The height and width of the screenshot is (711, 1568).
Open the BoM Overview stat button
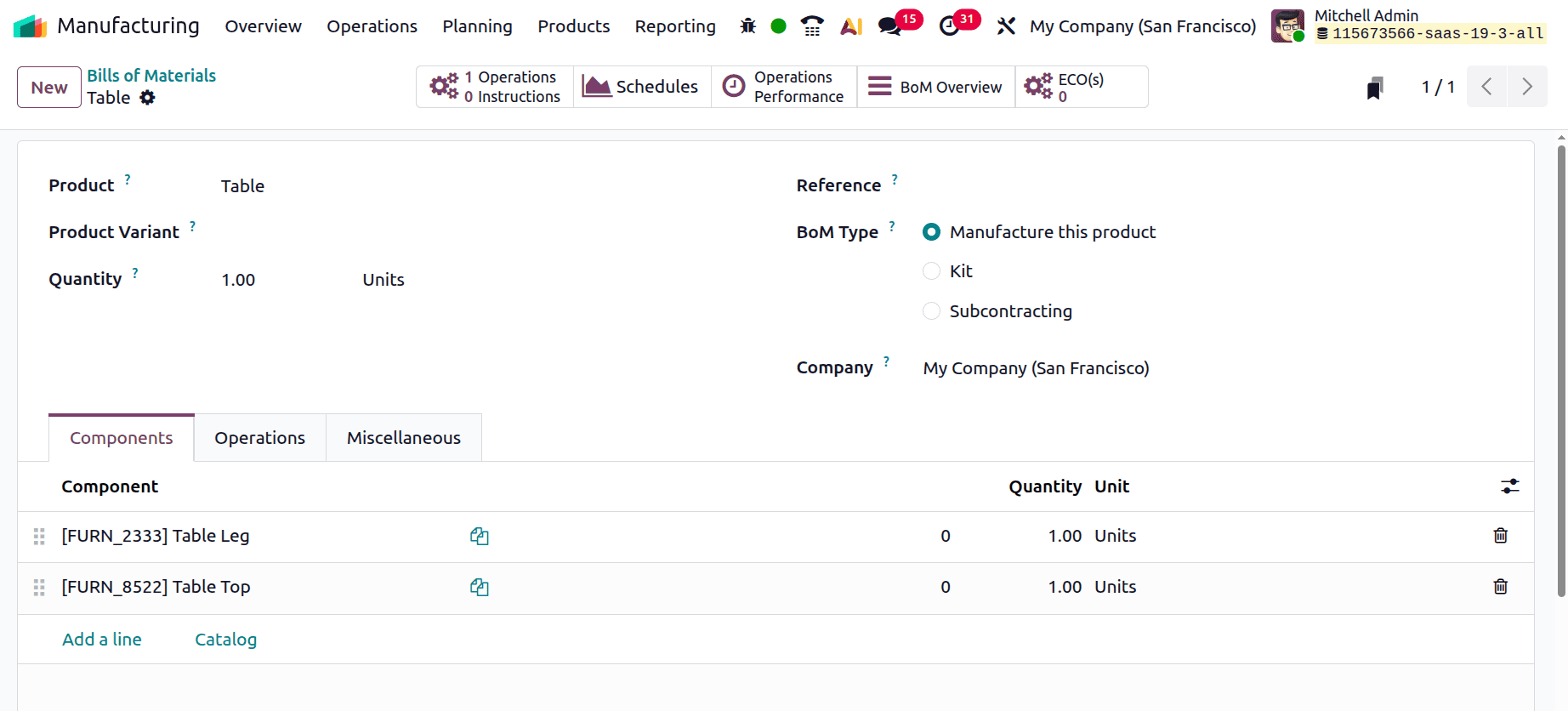pos(935,87)
